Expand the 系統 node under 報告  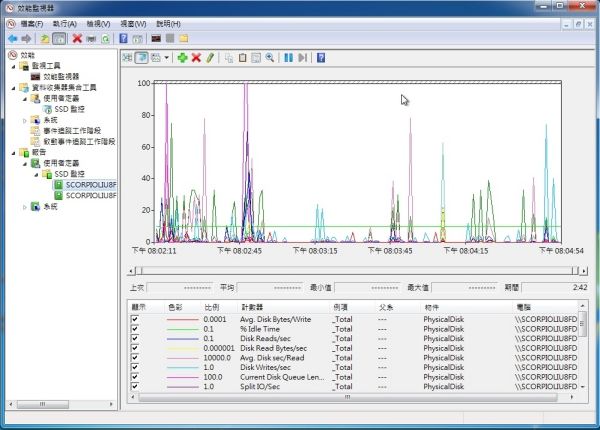[25, 207]
